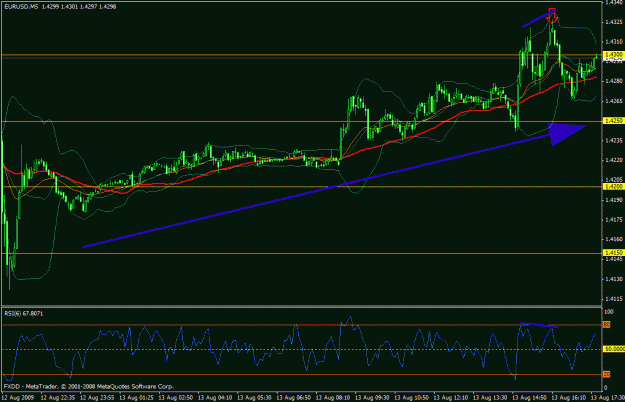Select the 1.4115 price scale value
The width and height of the screenshot is (625, 402).
(x=614, y=298)
